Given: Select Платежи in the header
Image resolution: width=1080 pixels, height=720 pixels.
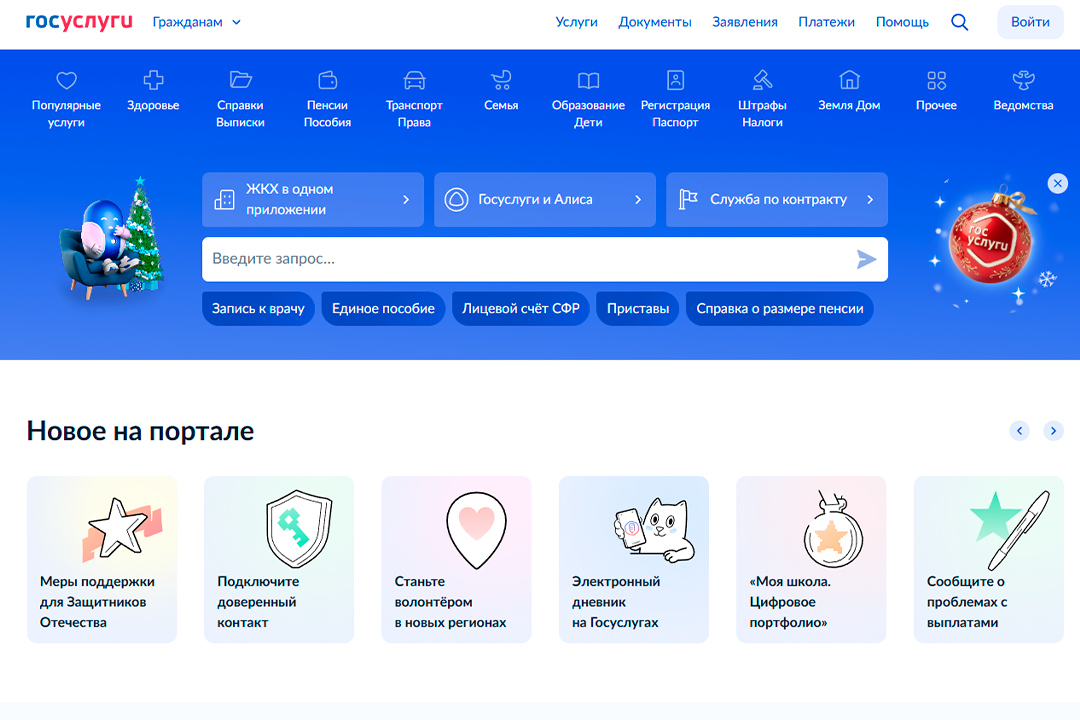Looking at the screenshot, I should click(826, 22).
